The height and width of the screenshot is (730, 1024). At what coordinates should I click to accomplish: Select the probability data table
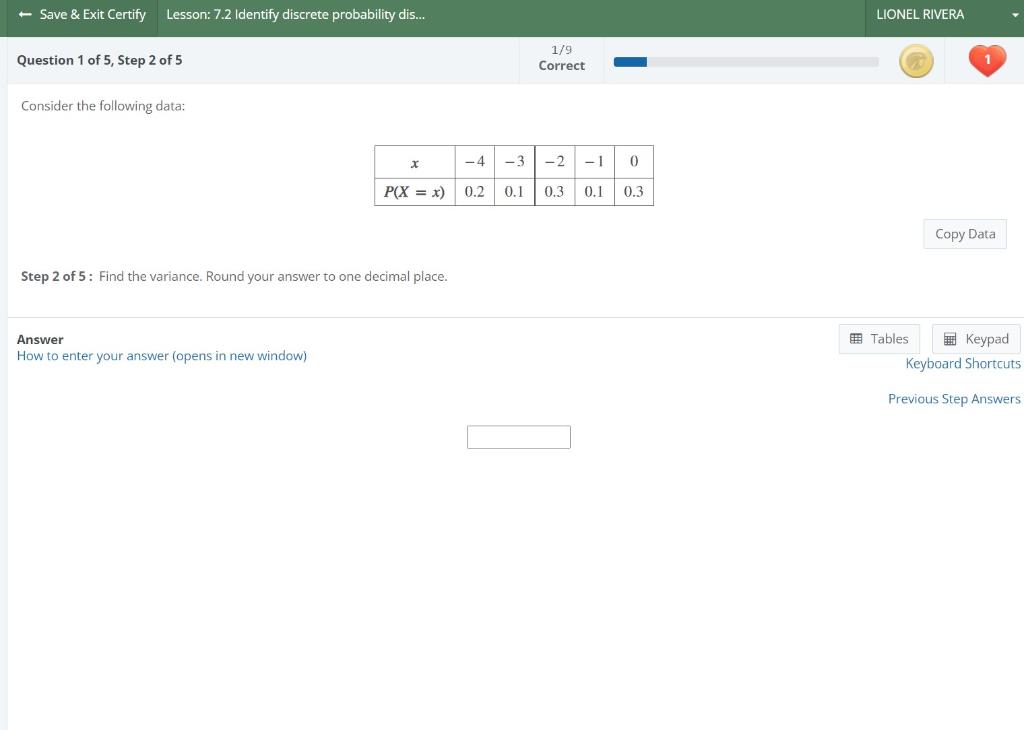point(514,176)
